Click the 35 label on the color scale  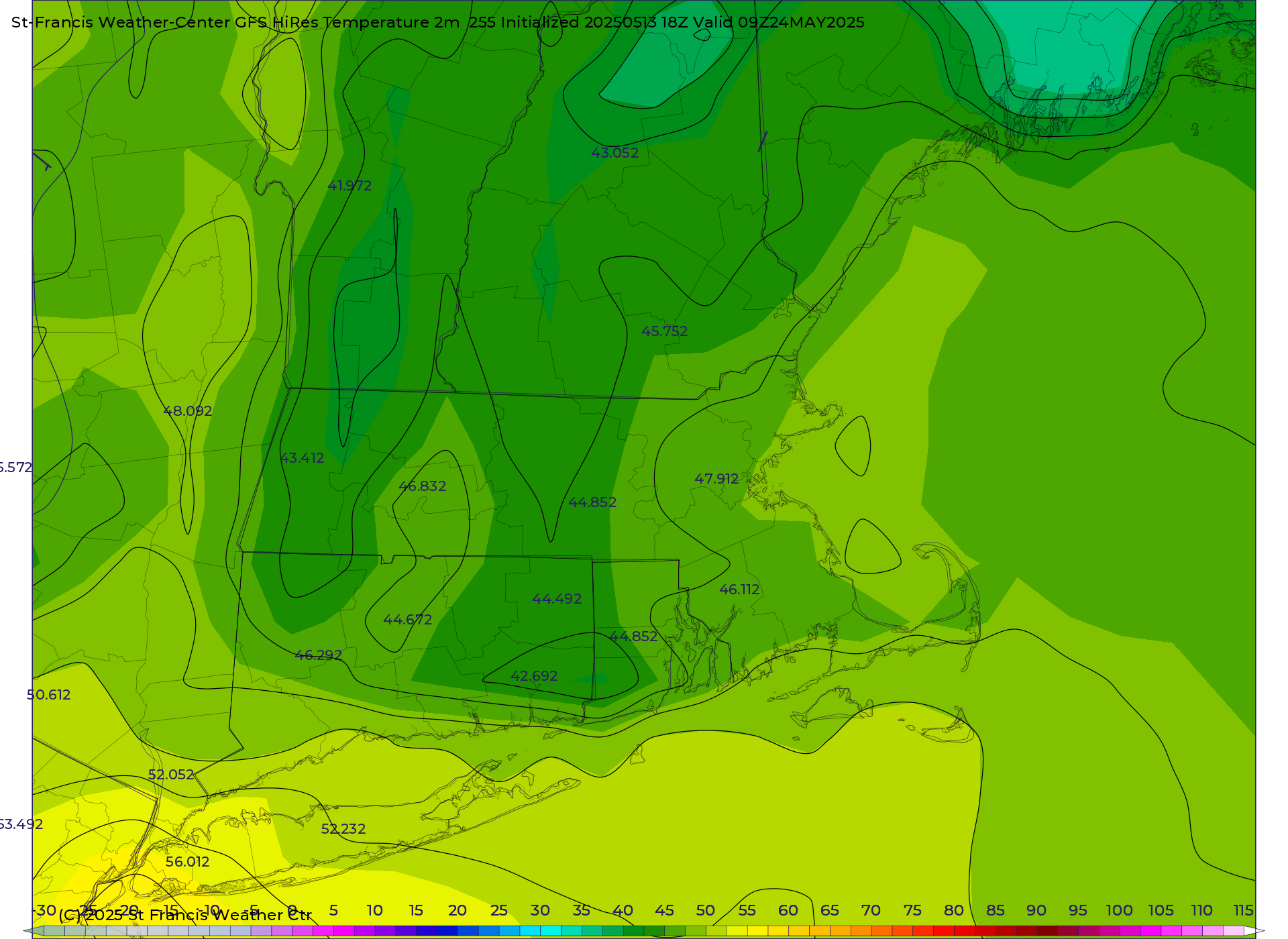pyautogui.click(x=582, y=911)
